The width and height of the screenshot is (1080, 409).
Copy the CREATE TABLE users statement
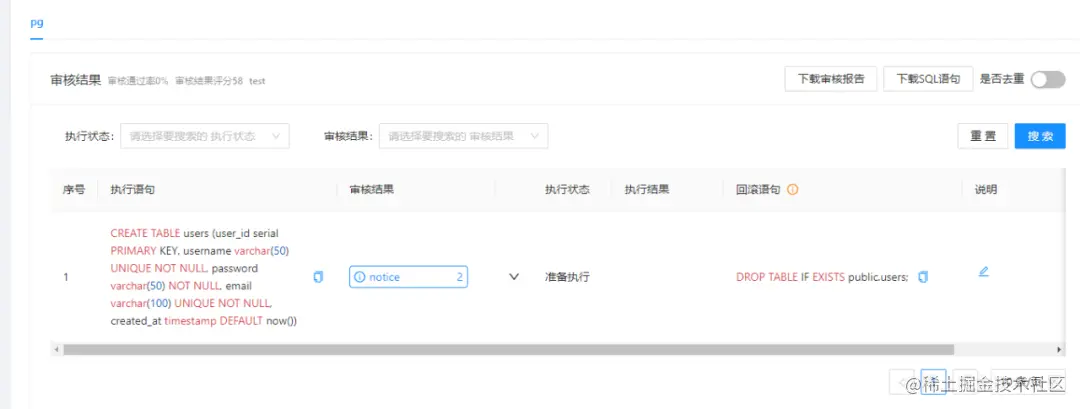(318, 277)
